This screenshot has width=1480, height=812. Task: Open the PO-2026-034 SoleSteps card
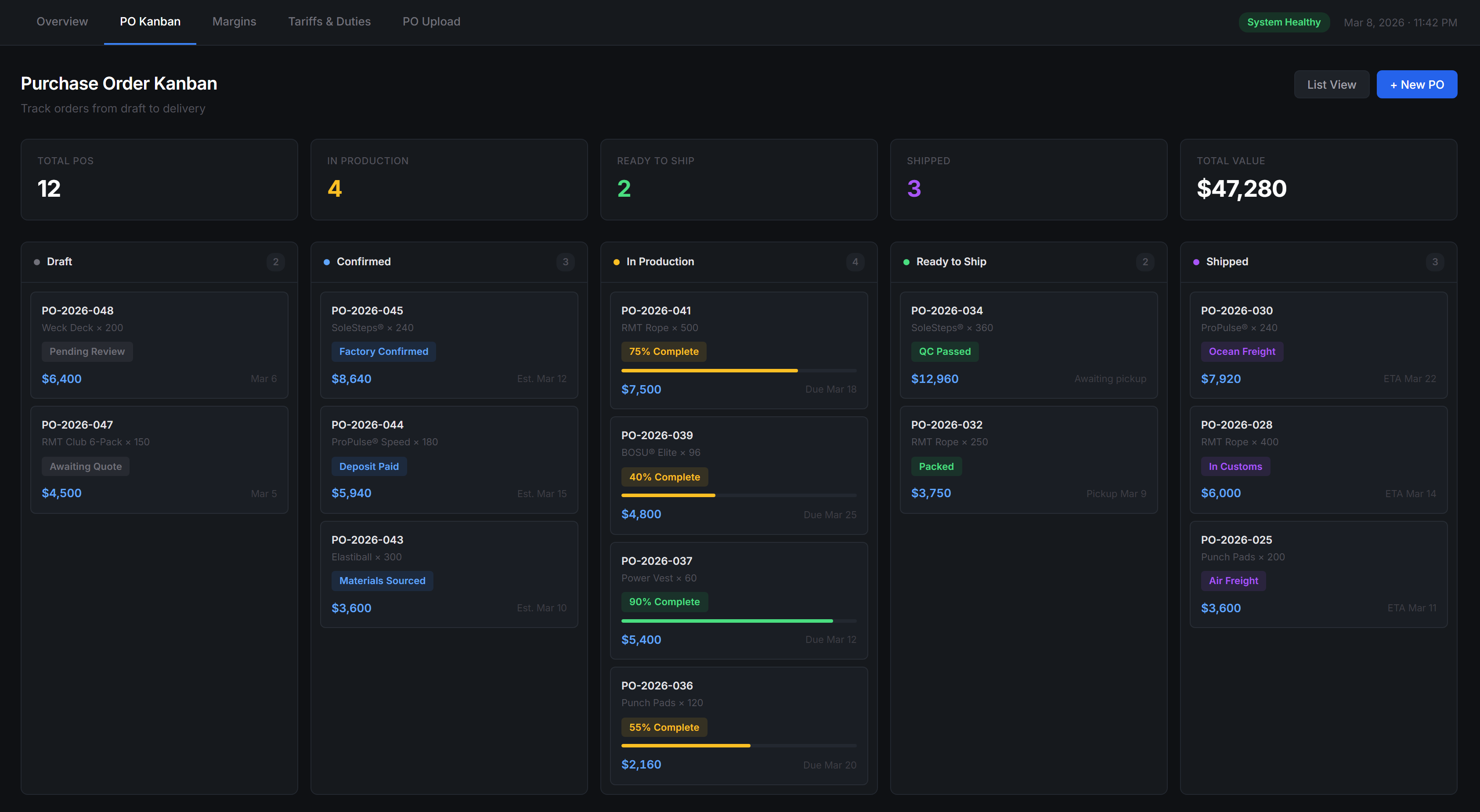point(1028,344)
